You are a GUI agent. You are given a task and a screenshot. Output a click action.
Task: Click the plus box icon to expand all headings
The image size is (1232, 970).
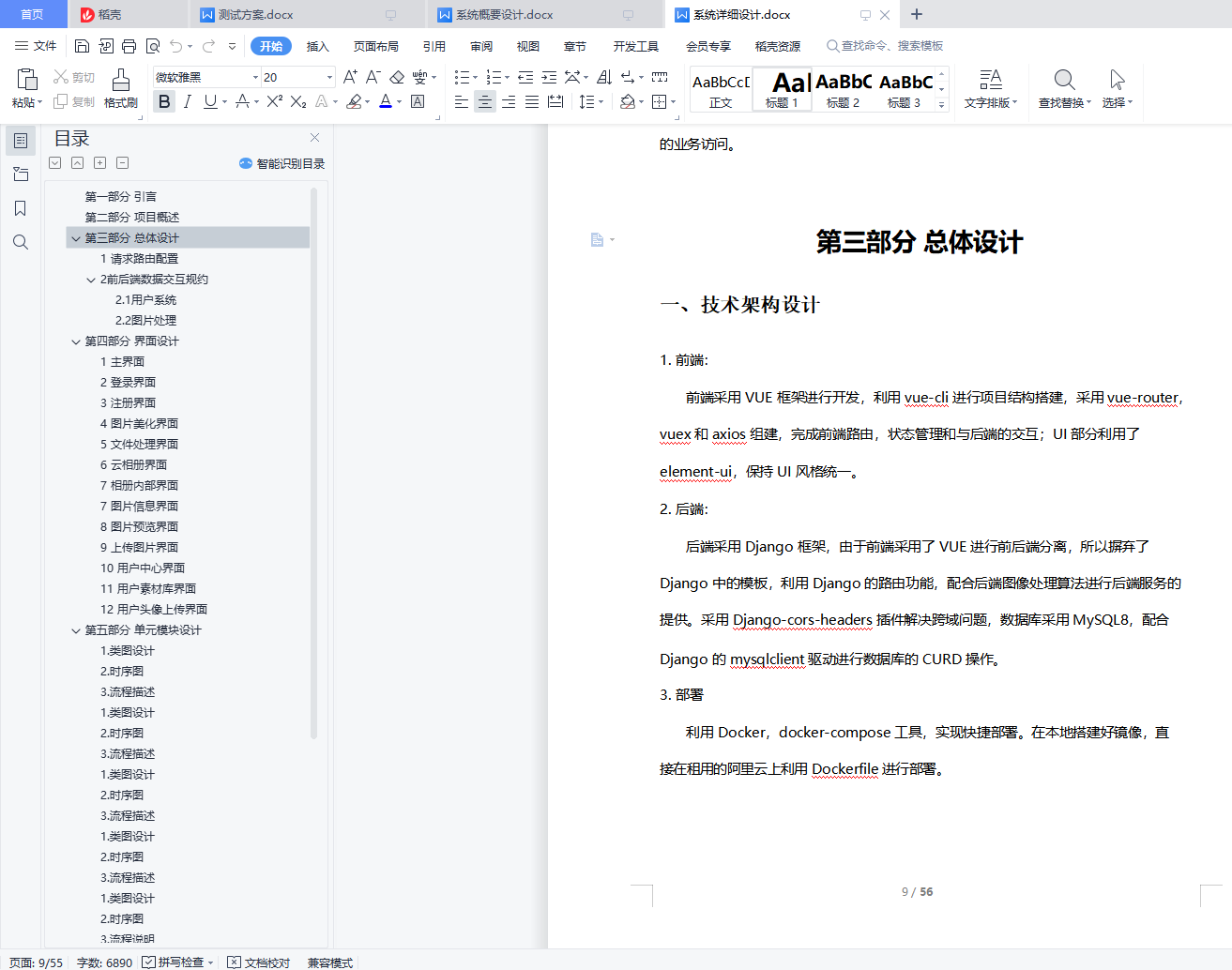[99, 163]
